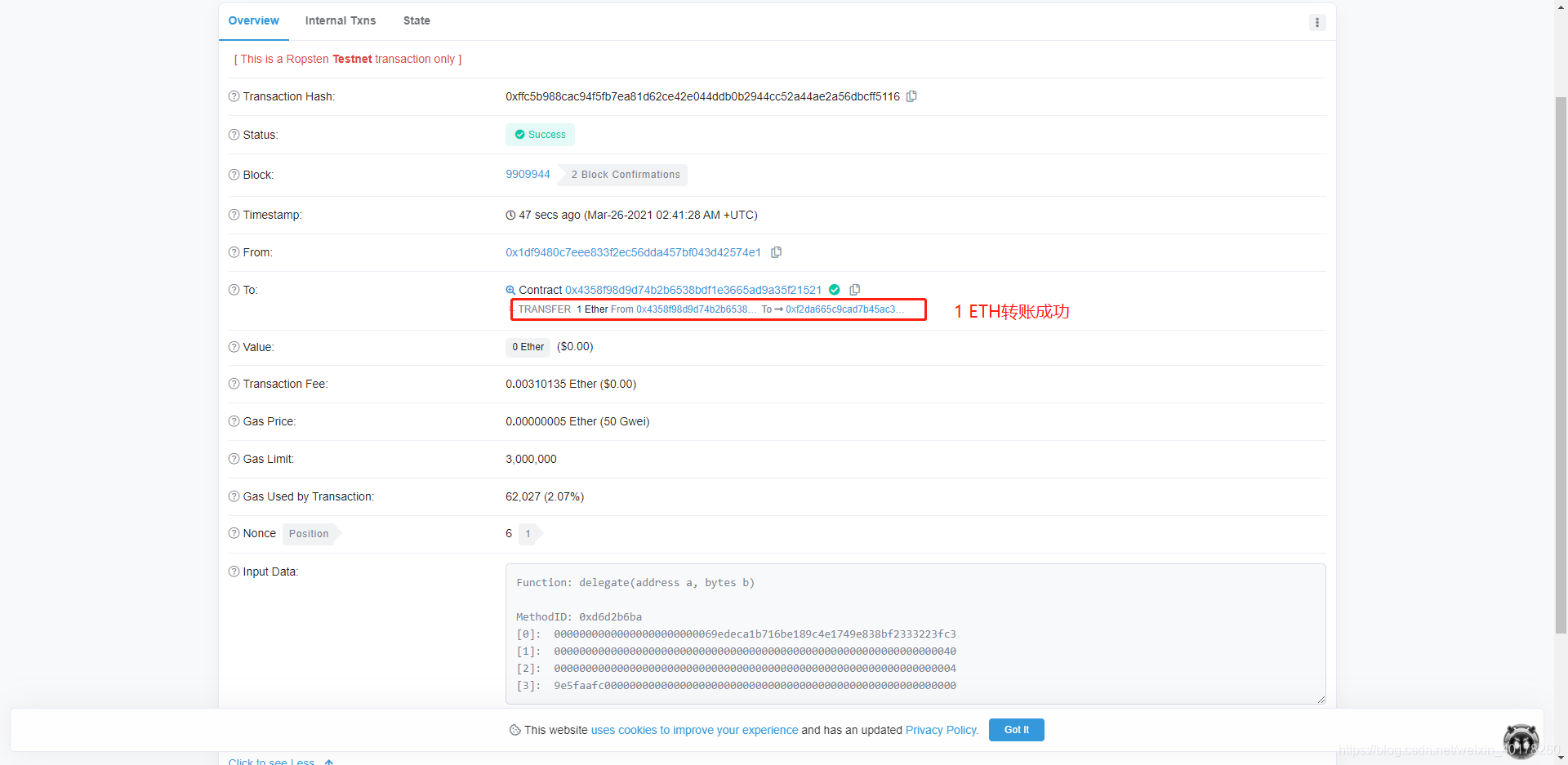1568x765 pixels.
Task: Click help icon next to Gas Limit
Action: pos(234,459)
